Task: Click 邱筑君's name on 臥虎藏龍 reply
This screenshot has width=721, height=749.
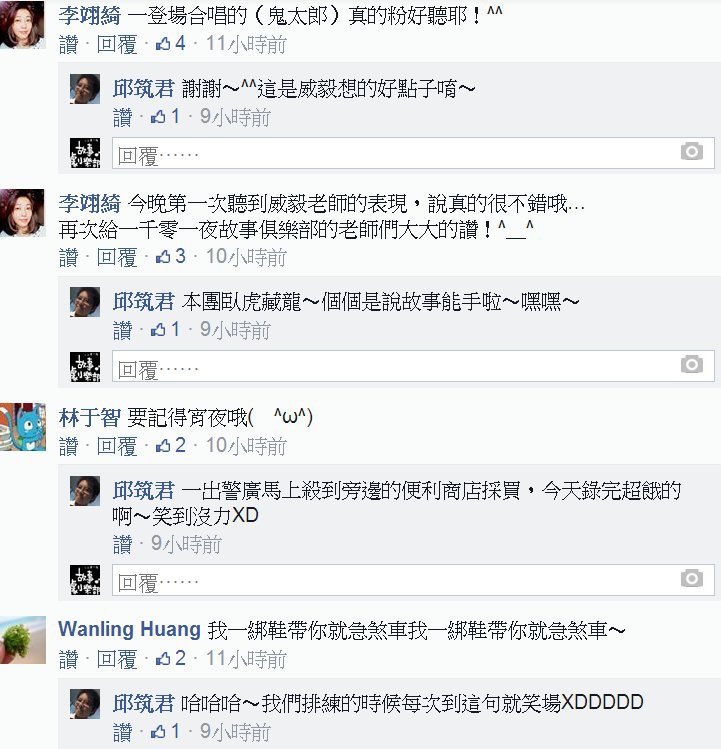Action: pos(144,302)
